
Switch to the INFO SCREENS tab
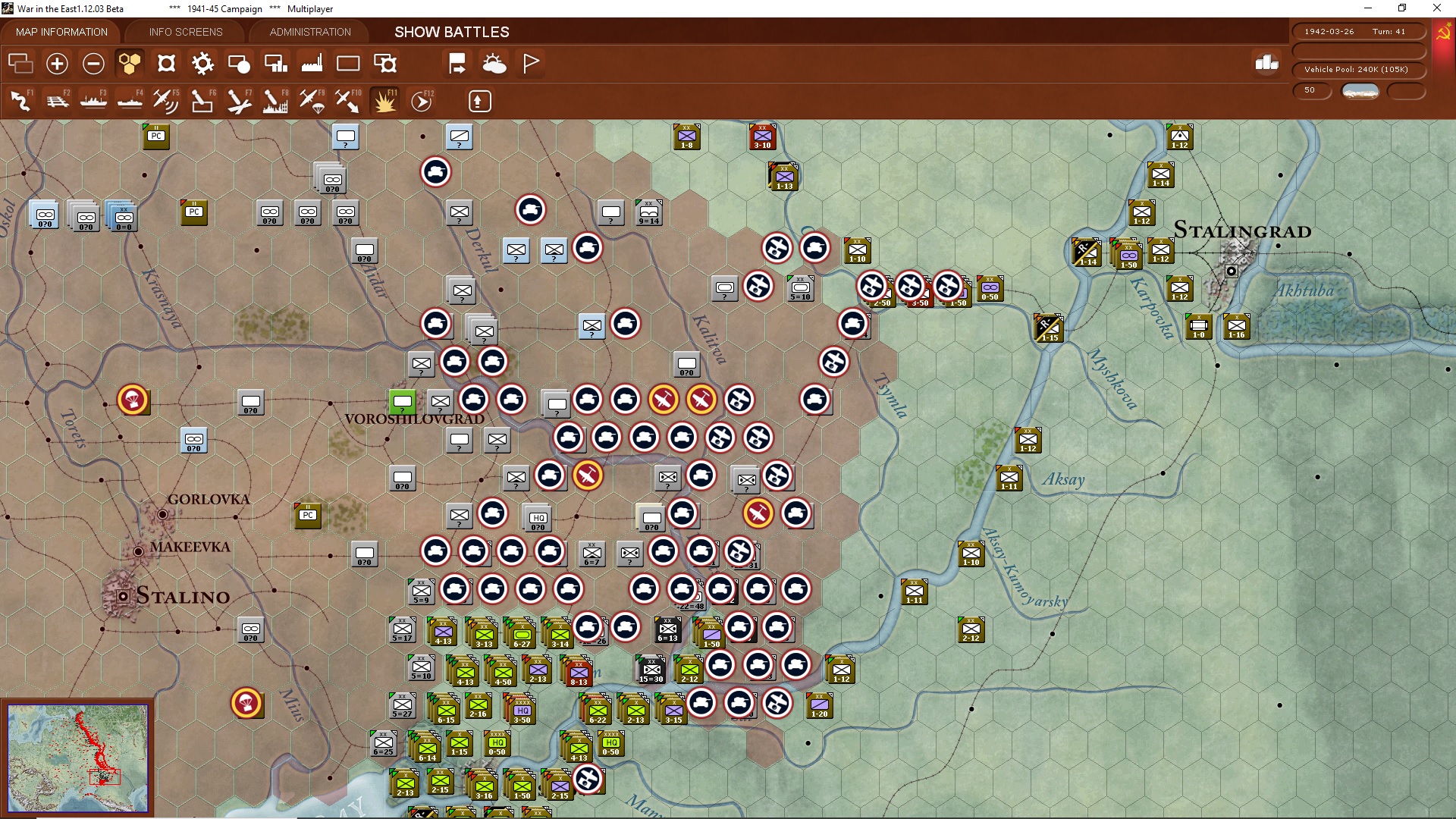(186, 32)
